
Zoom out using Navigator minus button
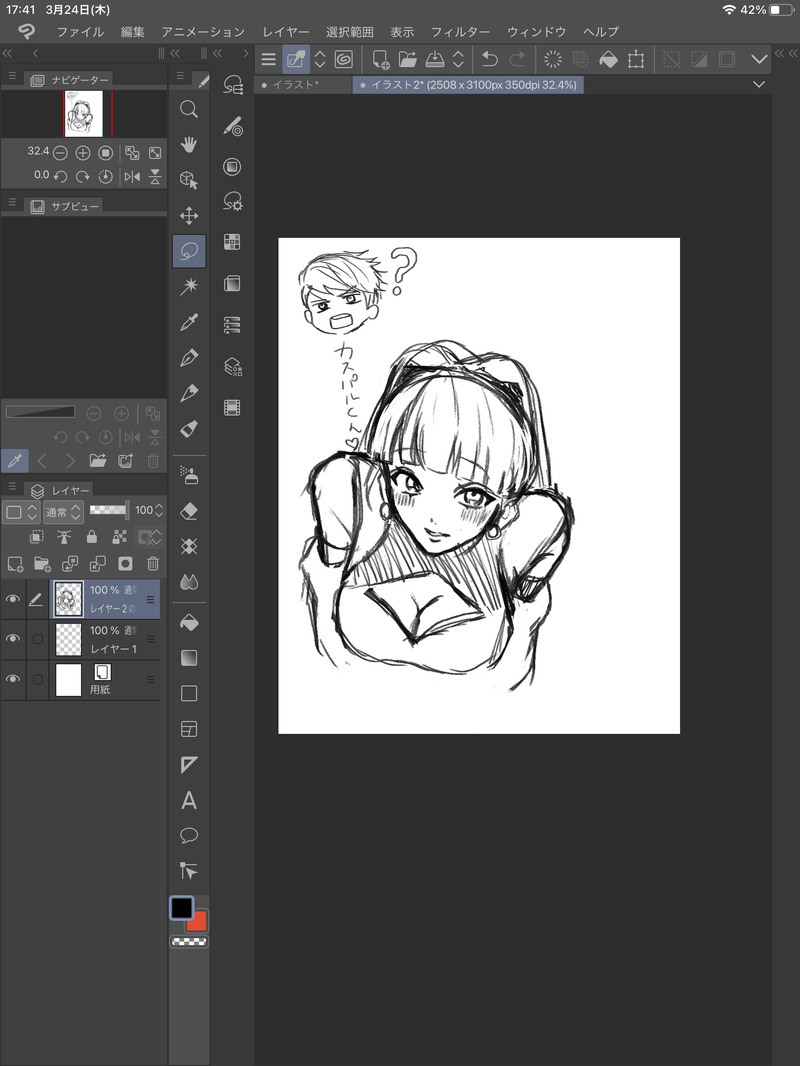[x=60, y=153]
